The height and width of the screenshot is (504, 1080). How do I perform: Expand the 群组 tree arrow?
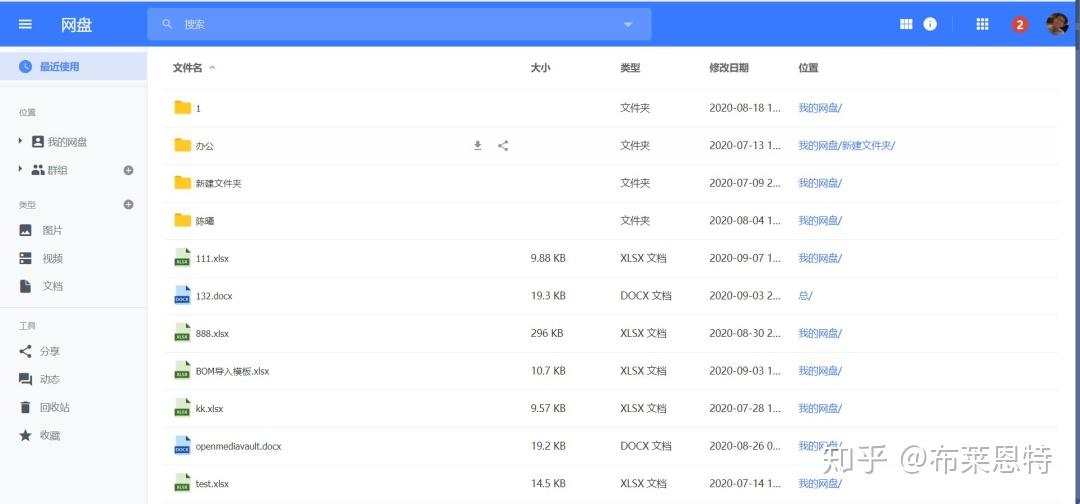(21, 169)
